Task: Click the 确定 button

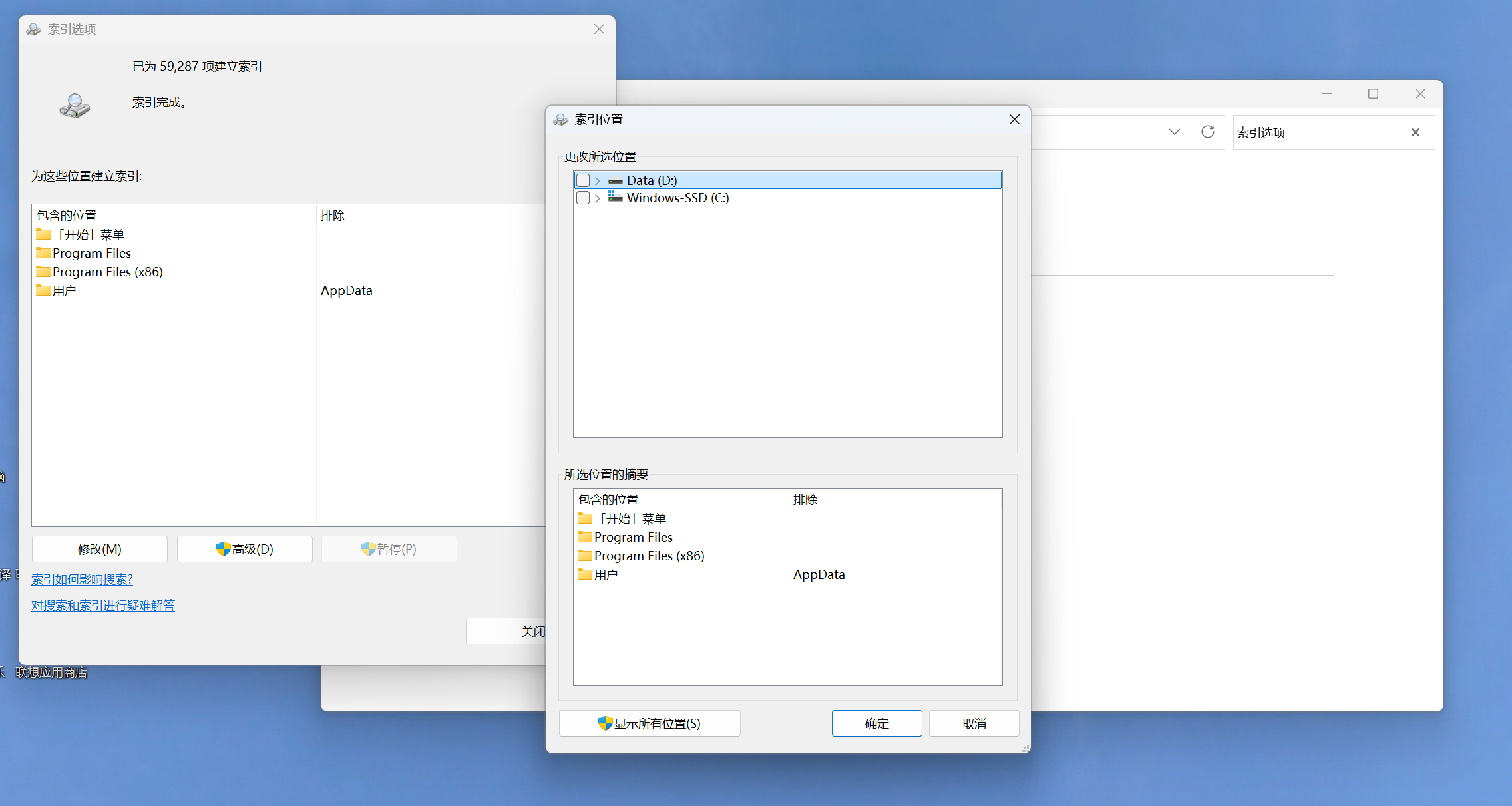Action: (876, 723)
